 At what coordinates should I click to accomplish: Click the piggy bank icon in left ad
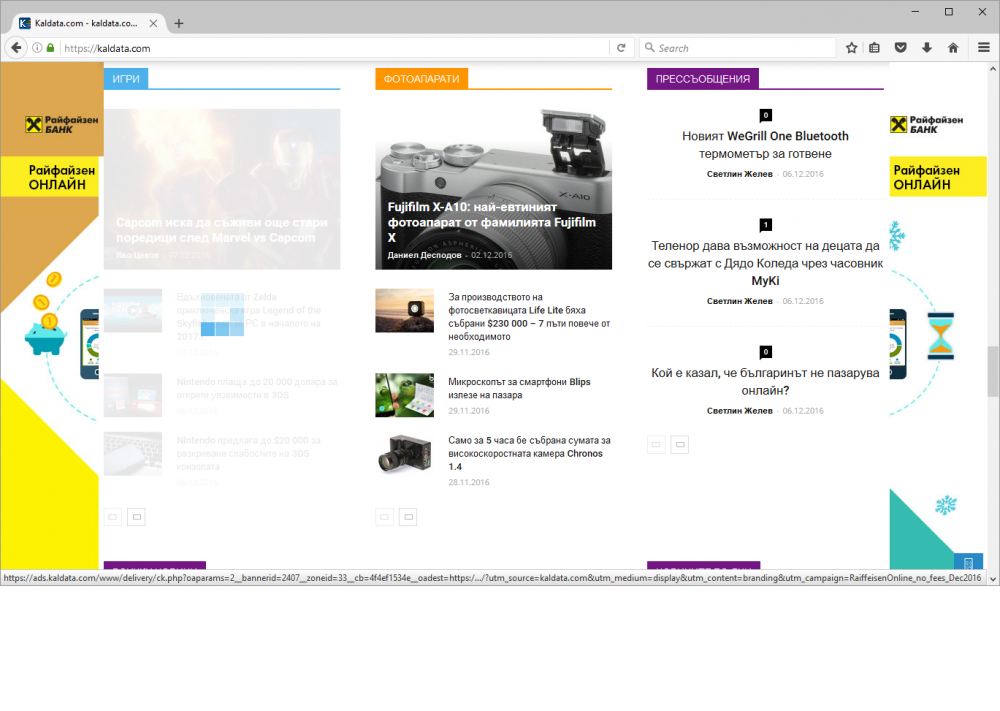(x=45, y=337)
